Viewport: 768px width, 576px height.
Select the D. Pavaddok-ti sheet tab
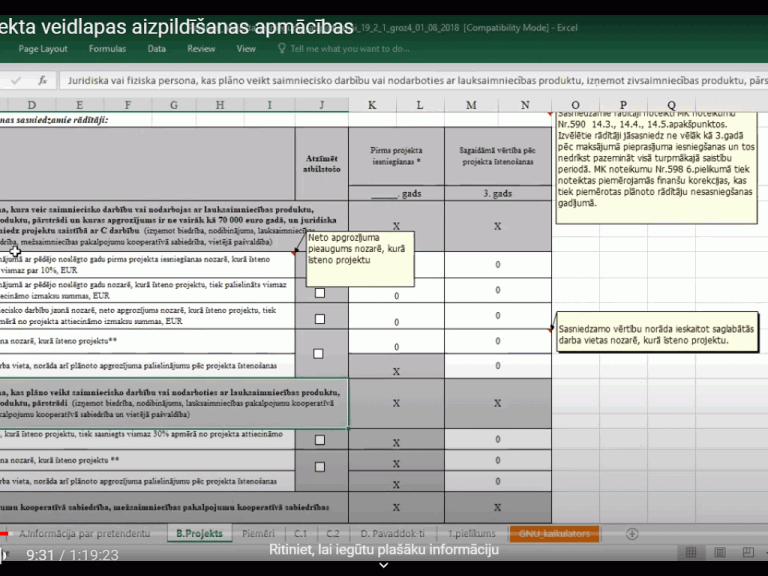coord(392,533)
